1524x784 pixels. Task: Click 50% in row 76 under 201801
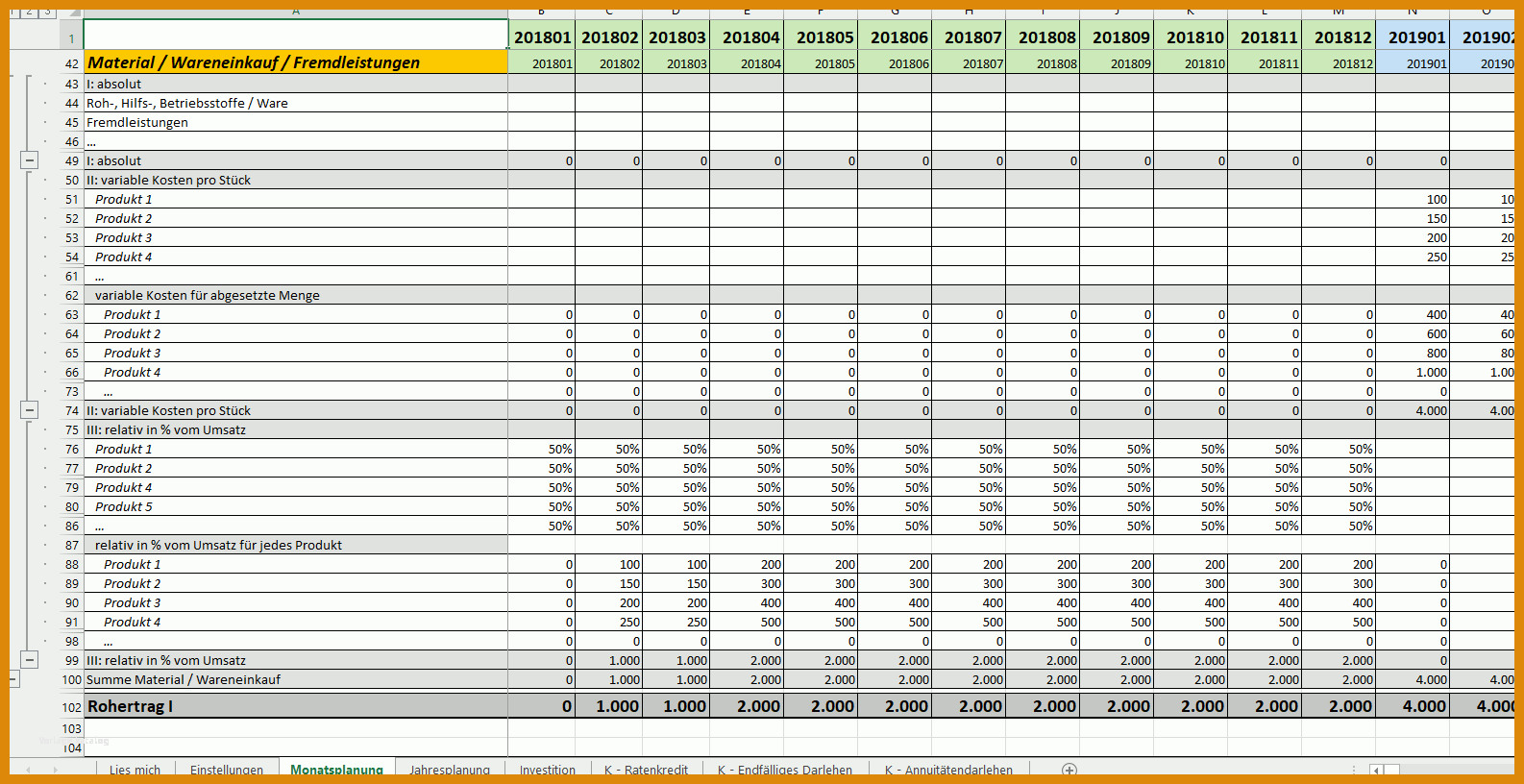click(542, 449)
